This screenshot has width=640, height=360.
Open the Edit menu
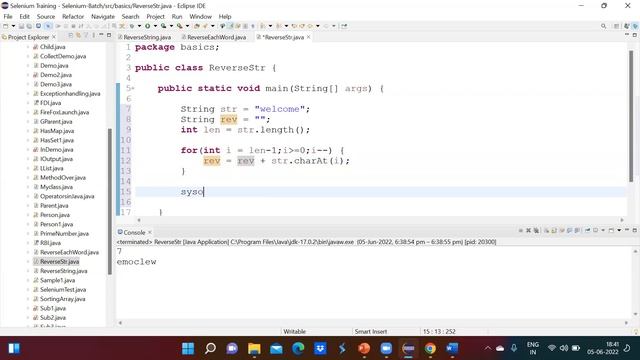pyautogui.click(x=24, y=16)
